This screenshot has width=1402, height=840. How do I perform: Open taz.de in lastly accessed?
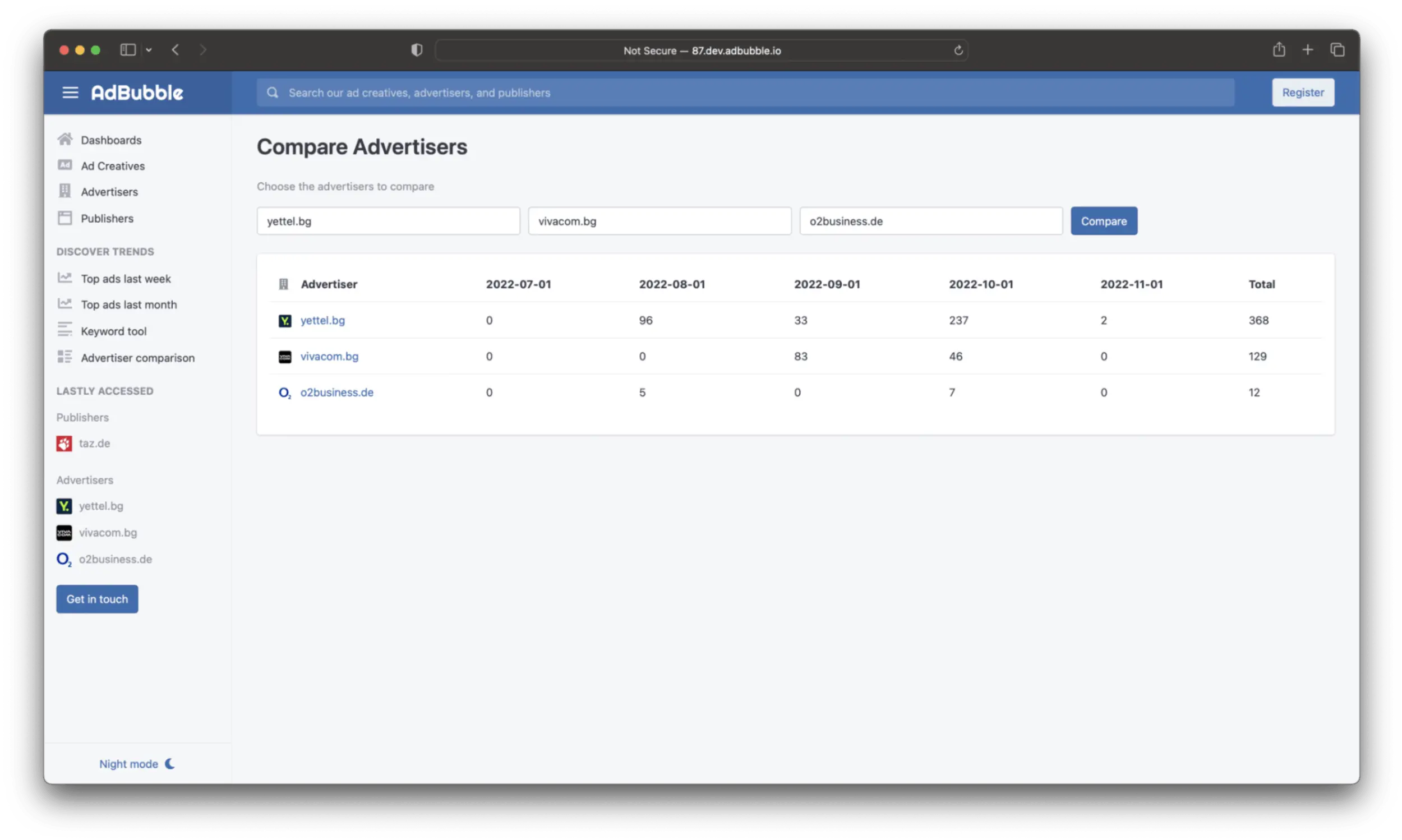tap(94, 443)
